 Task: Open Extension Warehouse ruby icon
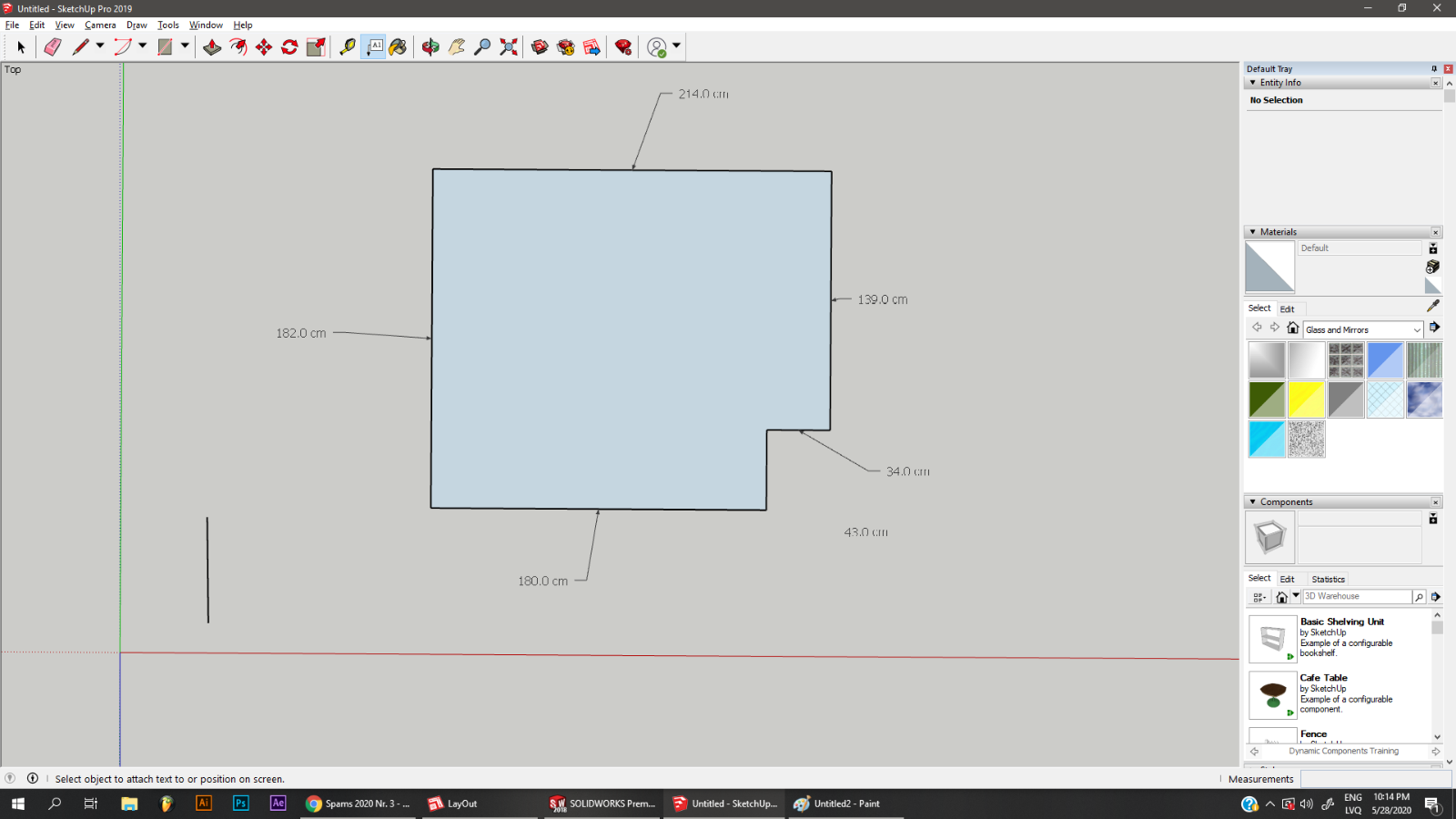(x=623, y=47)
